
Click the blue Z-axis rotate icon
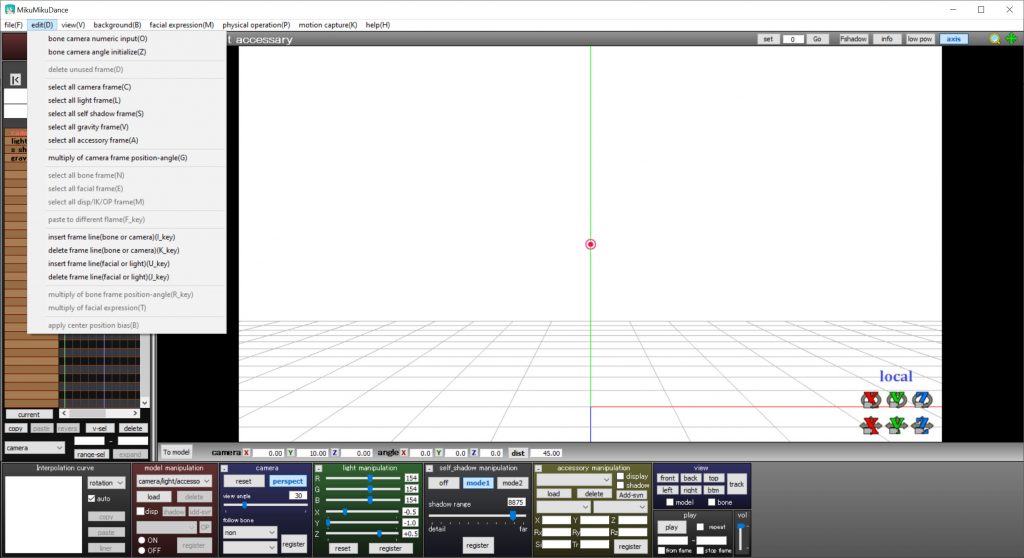coord(922,399)
